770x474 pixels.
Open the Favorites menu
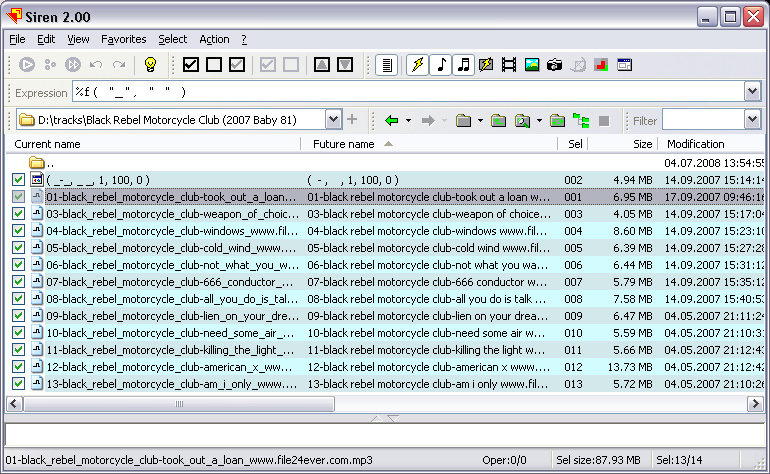(x=123, y=39)
